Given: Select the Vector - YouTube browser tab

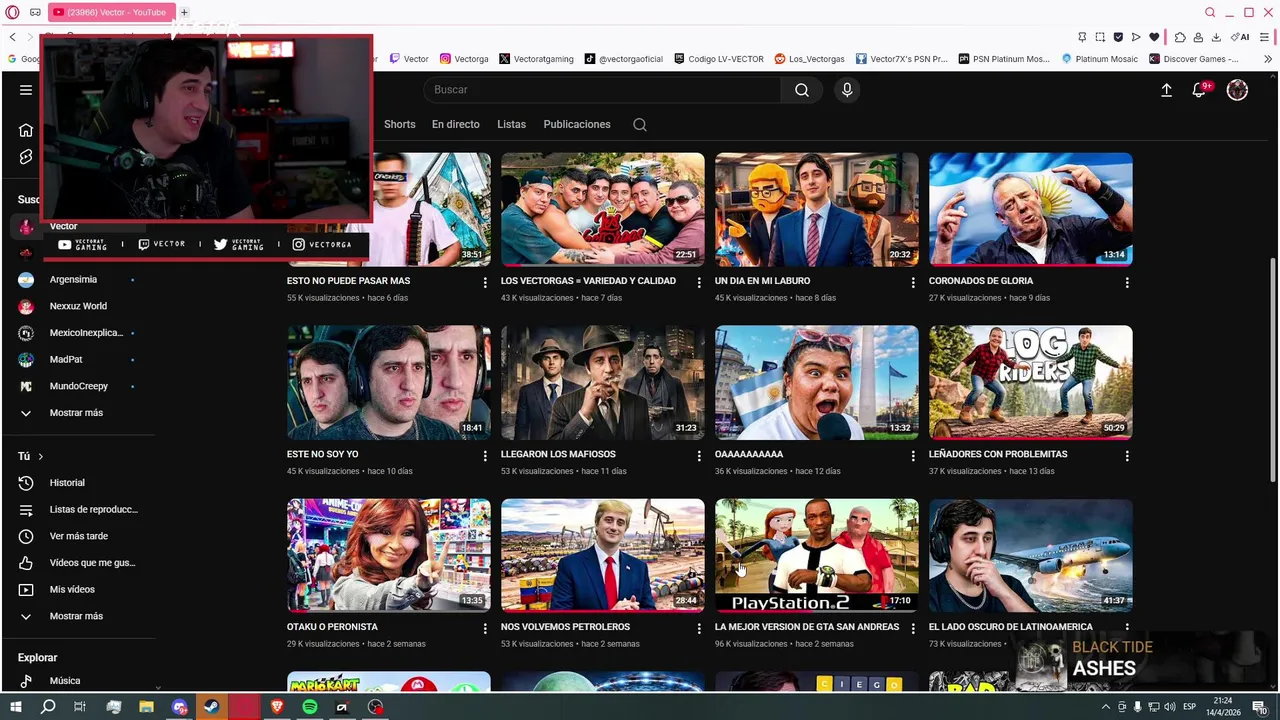Looking at the screenshot, I should (110, 12).
